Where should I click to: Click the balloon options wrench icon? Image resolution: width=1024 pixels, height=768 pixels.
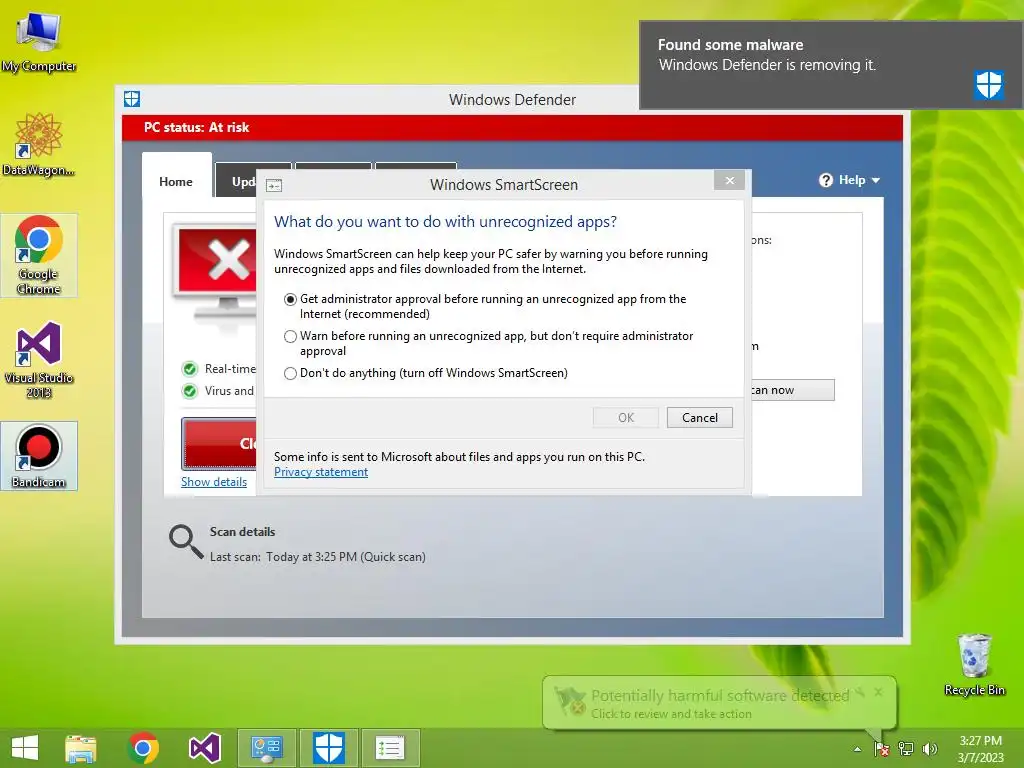861,692
